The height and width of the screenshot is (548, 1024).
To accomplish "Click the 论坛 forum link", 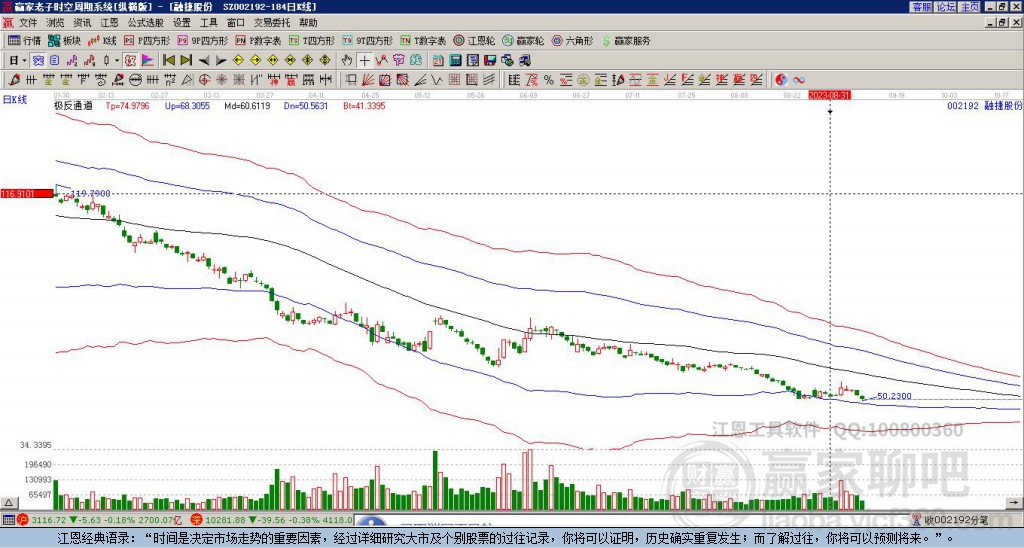I will pos(945,7).
